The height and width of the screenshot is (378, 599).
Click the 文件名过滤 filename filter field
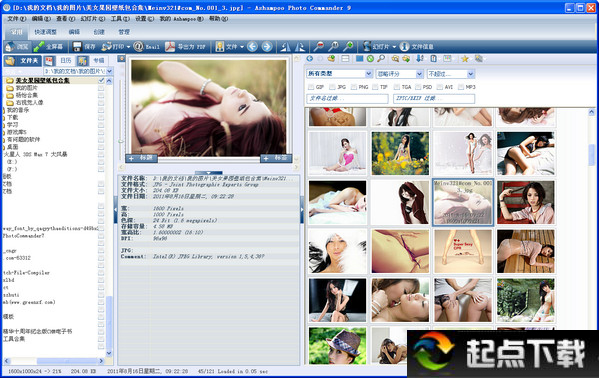point(347,99)
